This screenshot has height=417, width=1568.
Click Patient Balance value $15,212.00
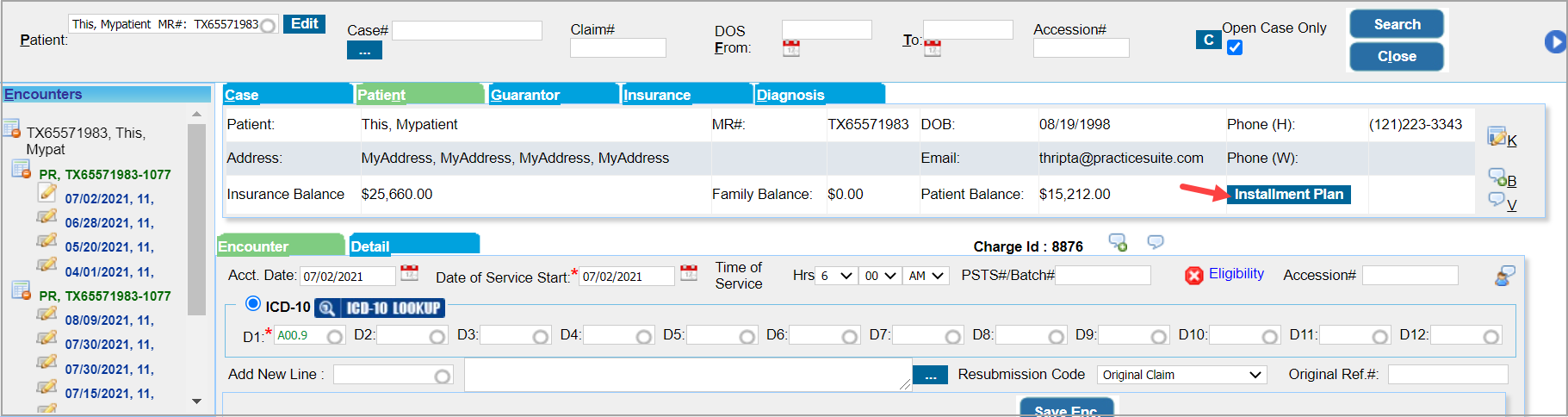[x=1075, y=195]
